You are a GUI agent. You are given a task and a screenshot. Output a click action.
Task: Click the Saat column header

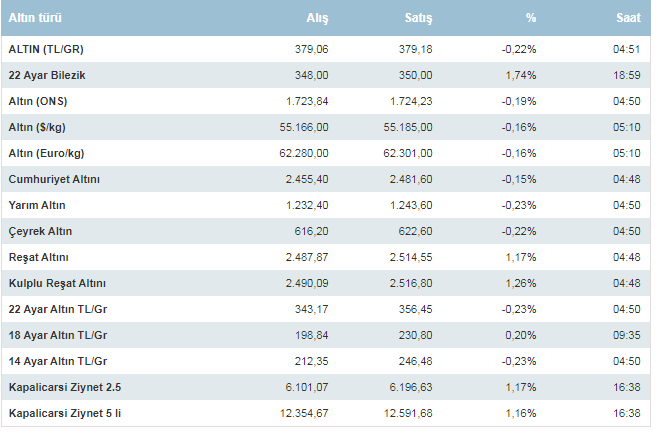click(x=629, y=18)
